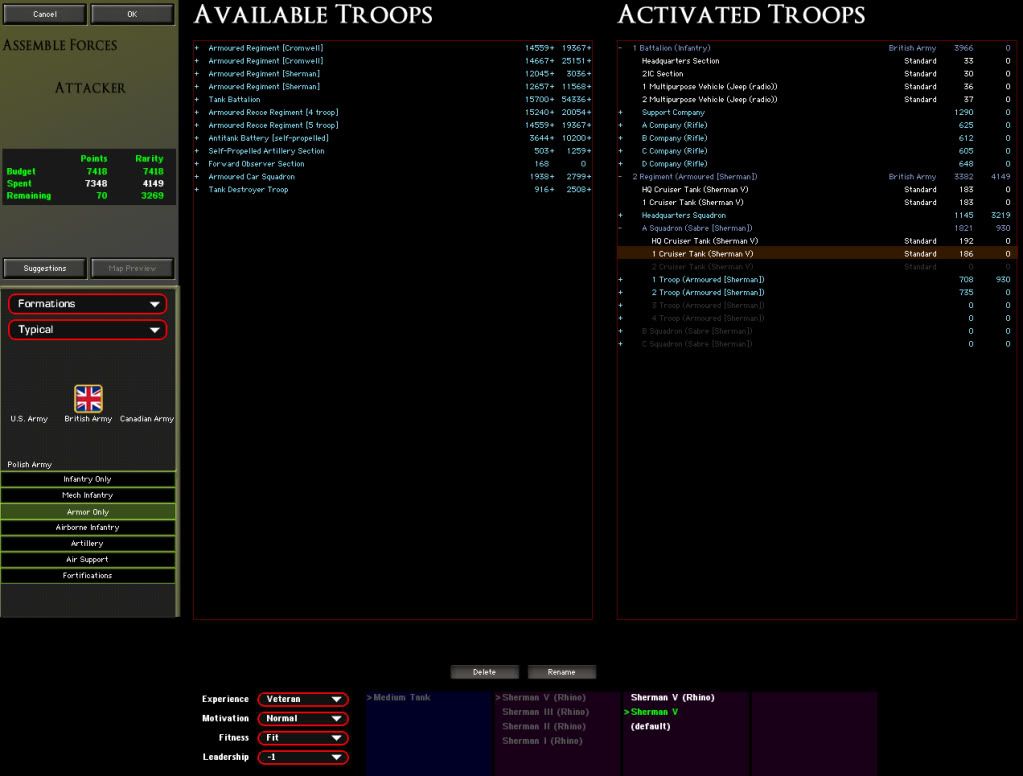Select the Fortifications category
Viewport: 1023px width, 776px height.
(x=88, y=576)
